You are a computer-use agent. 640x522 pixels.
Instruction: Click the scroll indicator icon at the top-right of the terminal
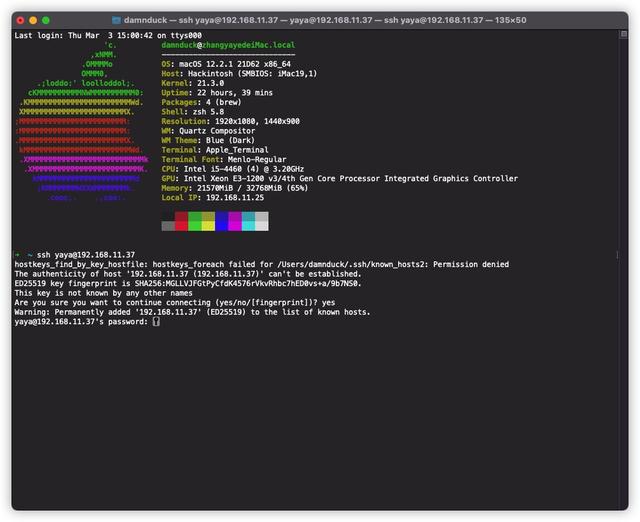click(x=623, y=34)
